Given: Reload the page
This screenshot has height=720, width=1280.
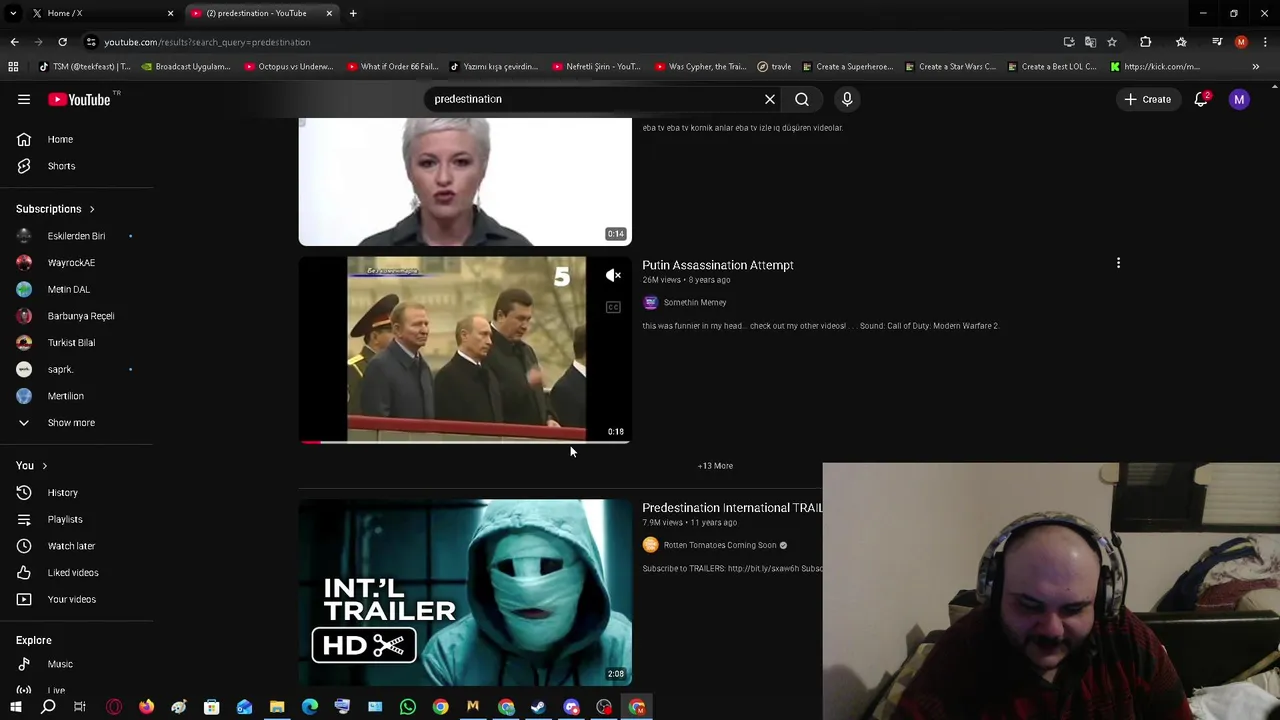Looking at the screenshot, I should click(x=62, y=42).
